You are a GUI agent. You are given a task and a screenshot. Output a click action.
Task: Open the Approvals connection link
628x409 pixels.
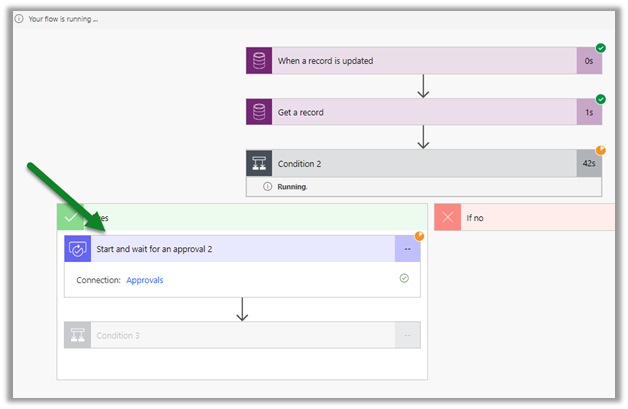coord(144,280)
